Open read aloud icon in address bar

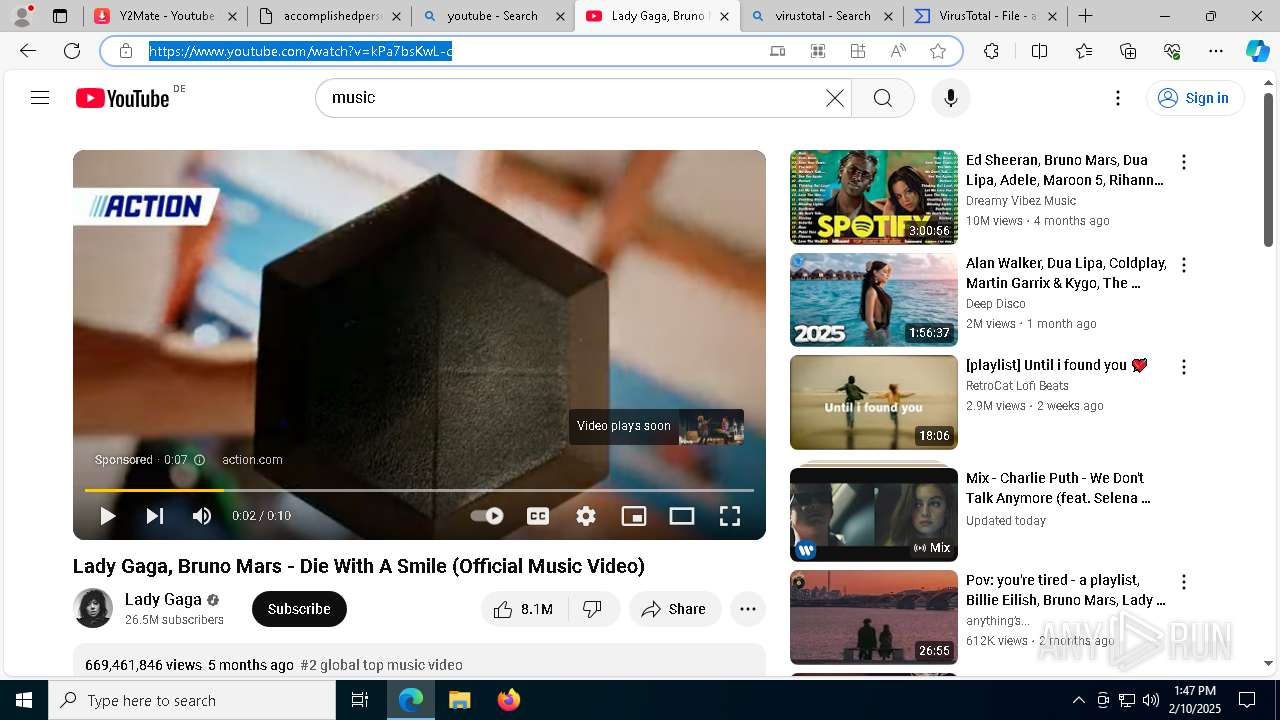click(898, 51)
